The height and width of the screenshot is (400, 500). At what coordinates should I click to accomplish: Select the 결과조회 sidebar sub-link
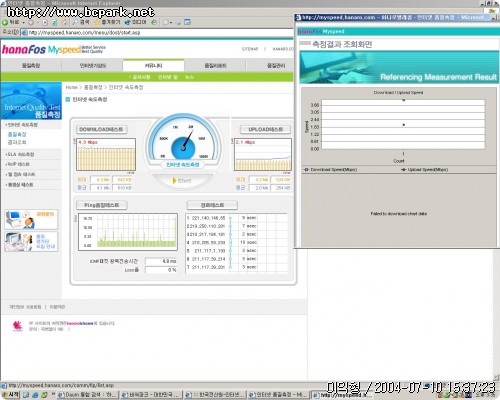[x=17, y=142]
